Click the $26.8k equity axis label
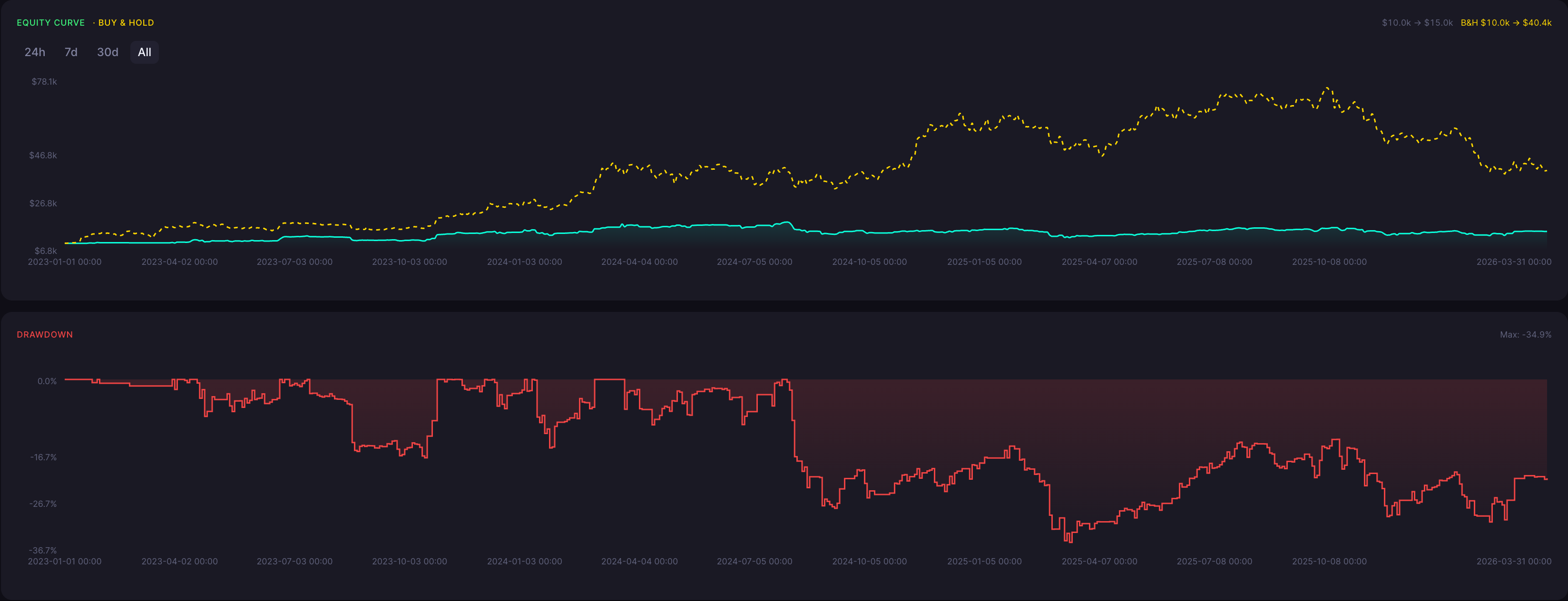 click(43, 203)
